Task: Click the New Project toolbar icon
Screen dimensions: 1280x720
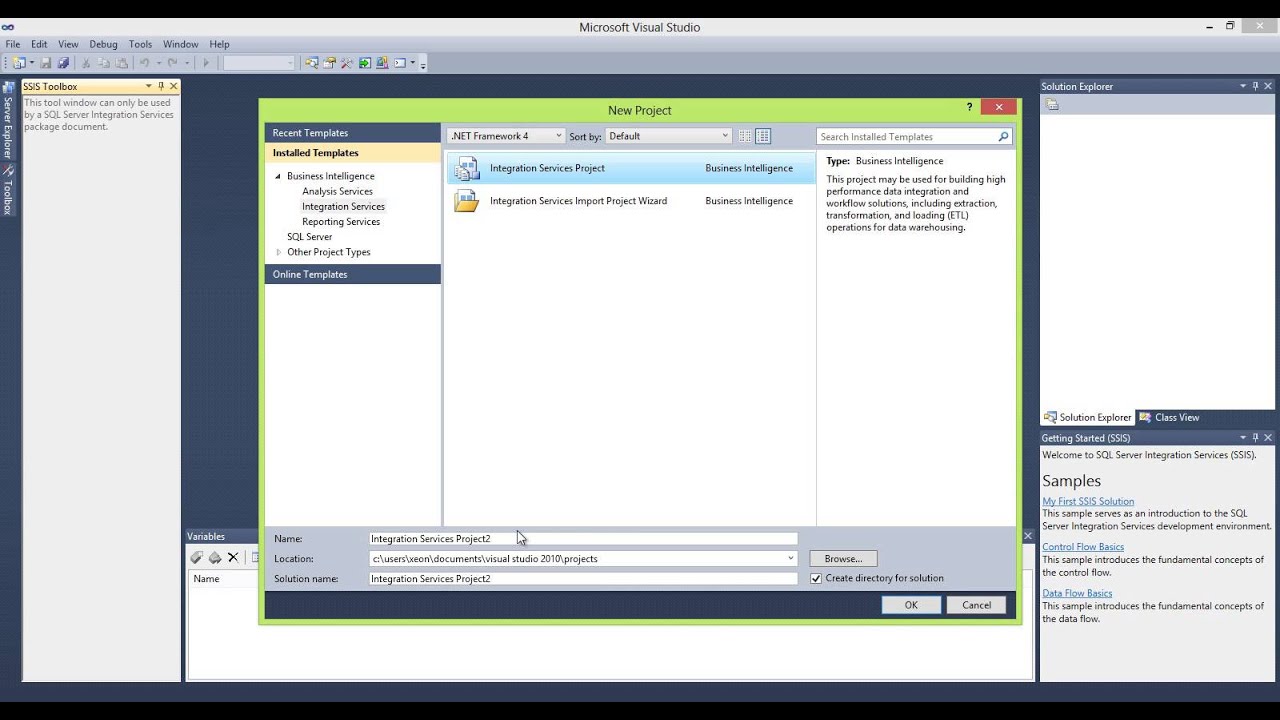Action: [18, 63]
